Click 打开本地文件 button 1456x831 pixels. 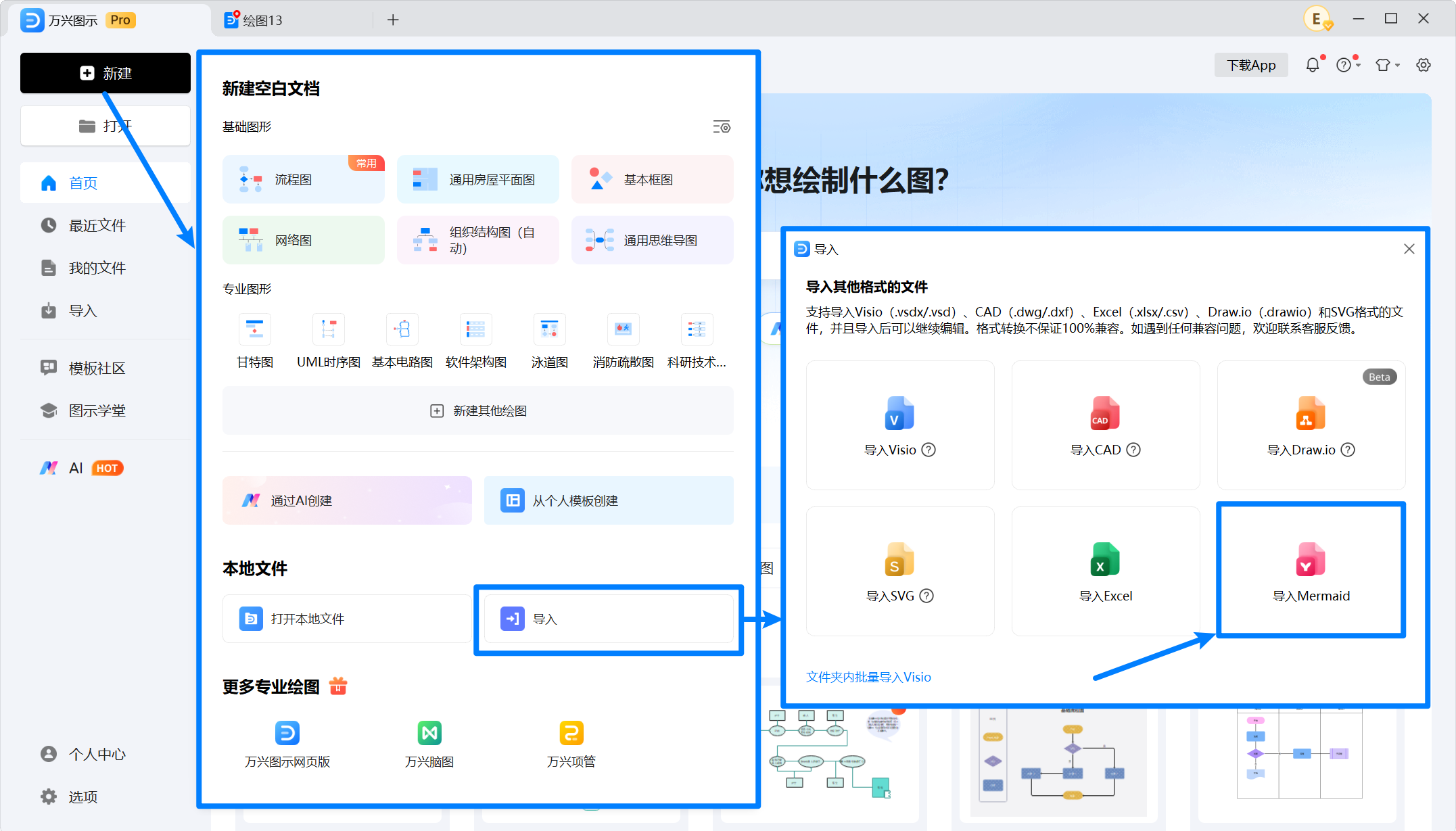click(347, 619)
